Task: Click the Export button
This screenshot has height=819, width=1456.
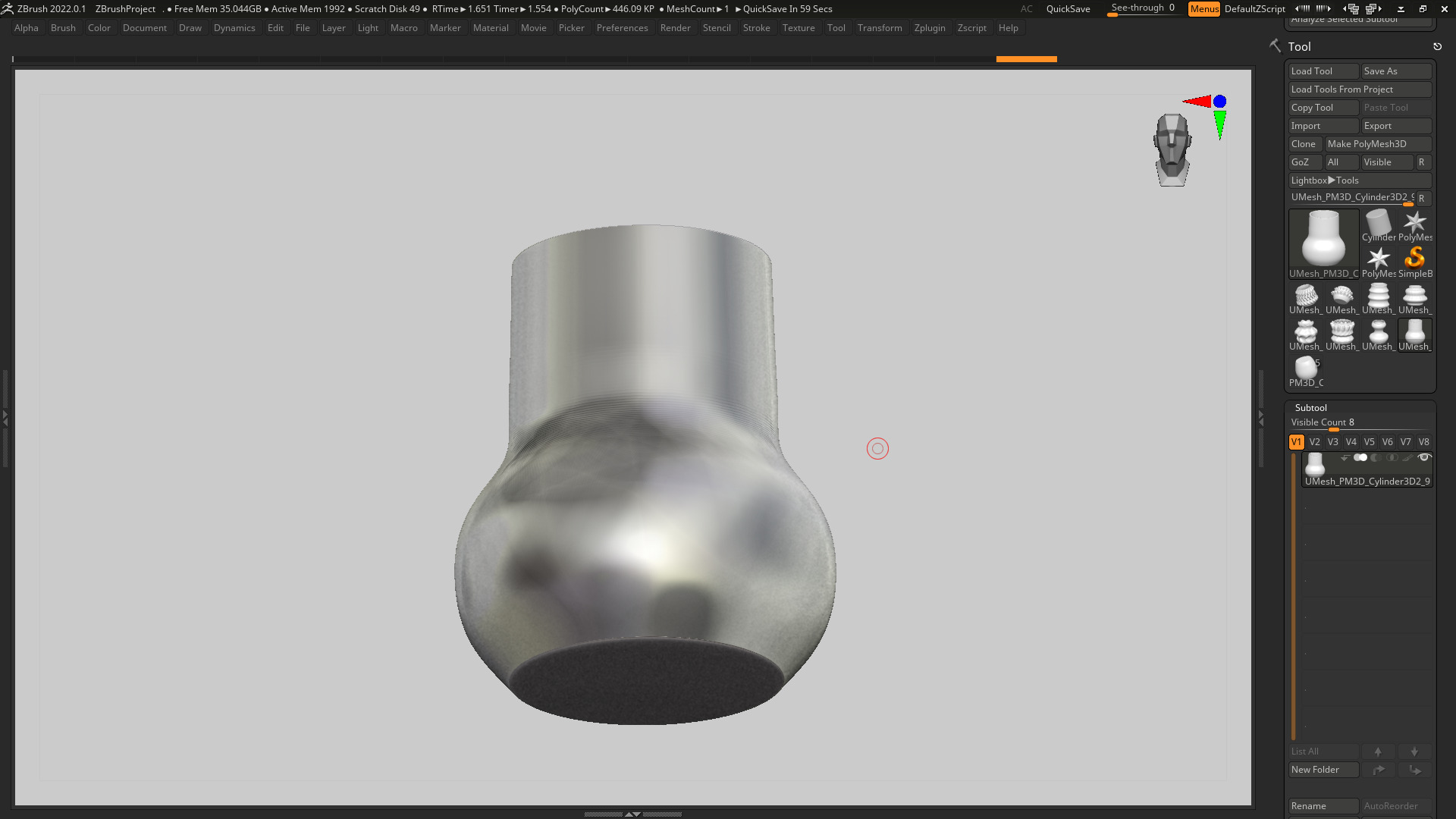Action: (1396, 126)
